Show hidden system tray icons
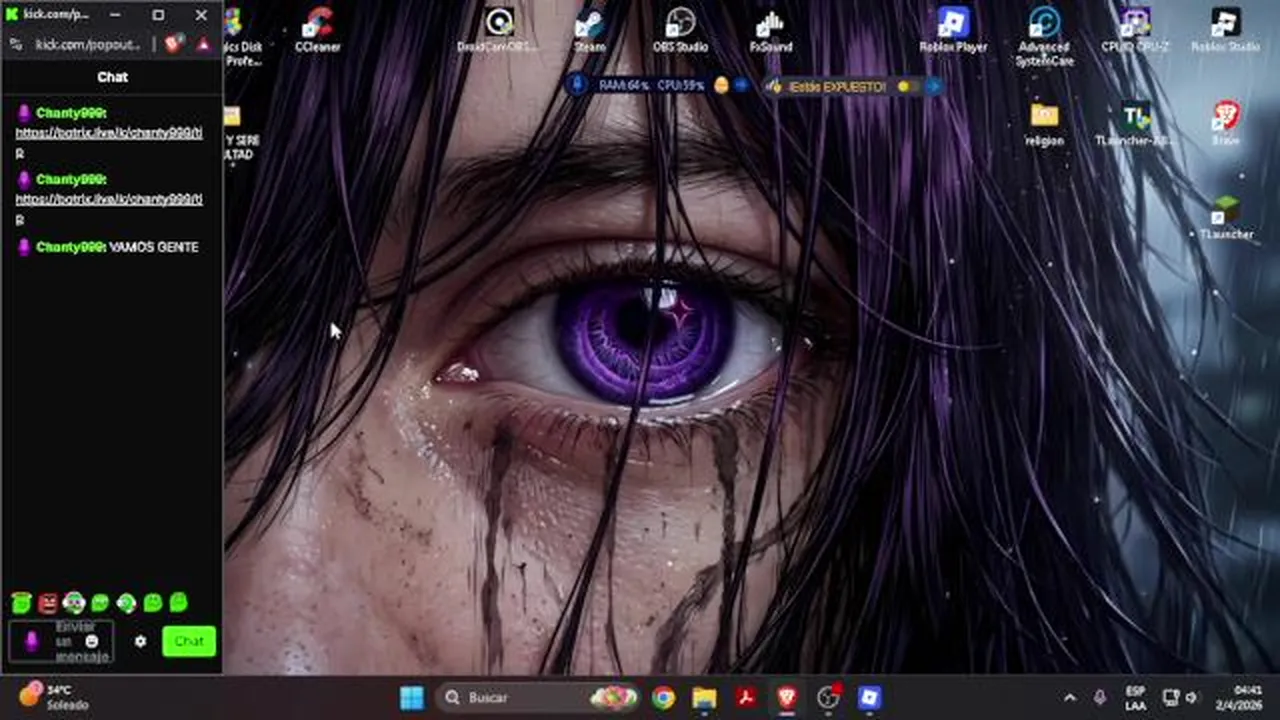This screenshot has height=720, width=1280. click(x=1070, y=698)
